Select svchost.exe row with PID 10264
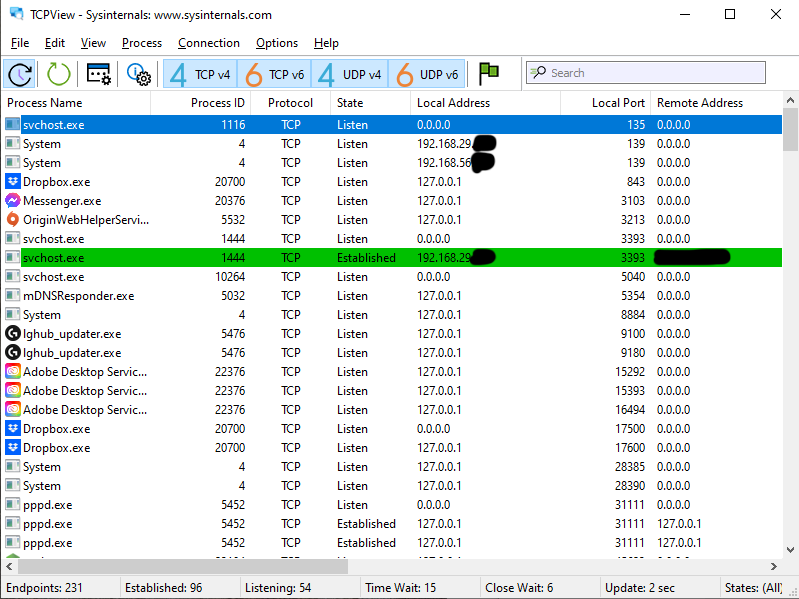Screen dimensions: 799x599 coord(392,277)
